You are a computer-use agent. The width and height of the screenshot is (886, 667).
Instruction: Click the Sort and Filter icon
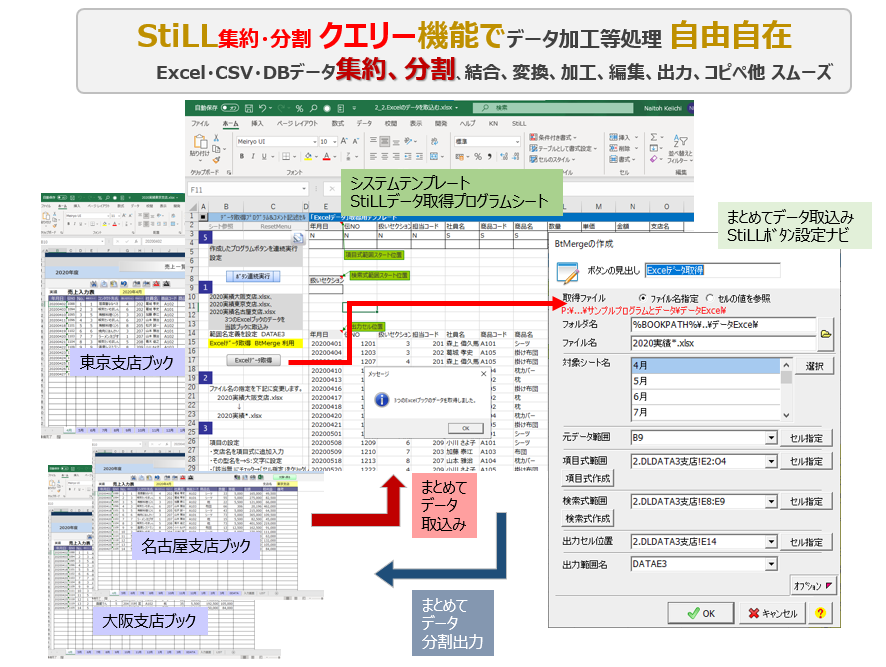[680, 141]
